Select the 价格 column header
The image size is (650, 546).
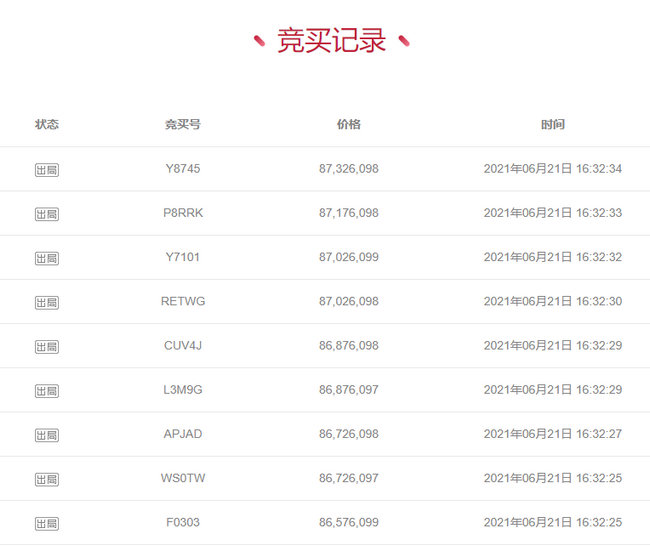(349, 124)
